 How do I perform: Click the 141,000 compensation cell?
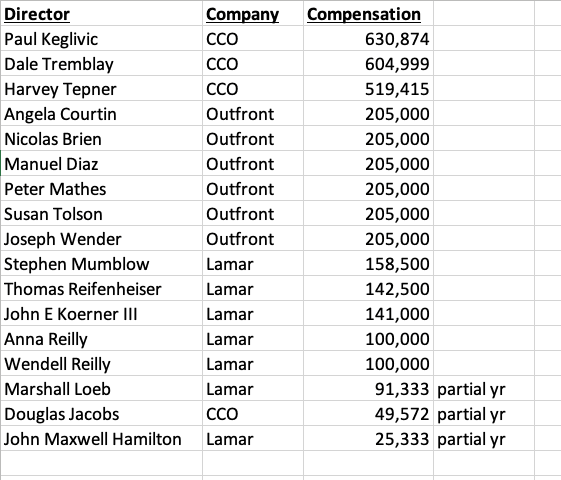(x=369, y=314)
